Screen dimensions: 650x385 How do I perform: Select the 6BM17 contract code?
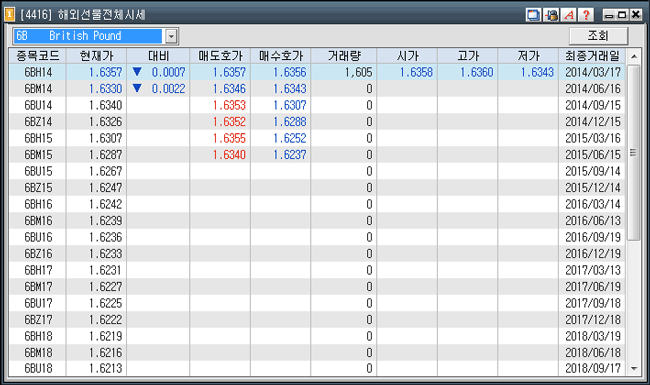[38, 287]
